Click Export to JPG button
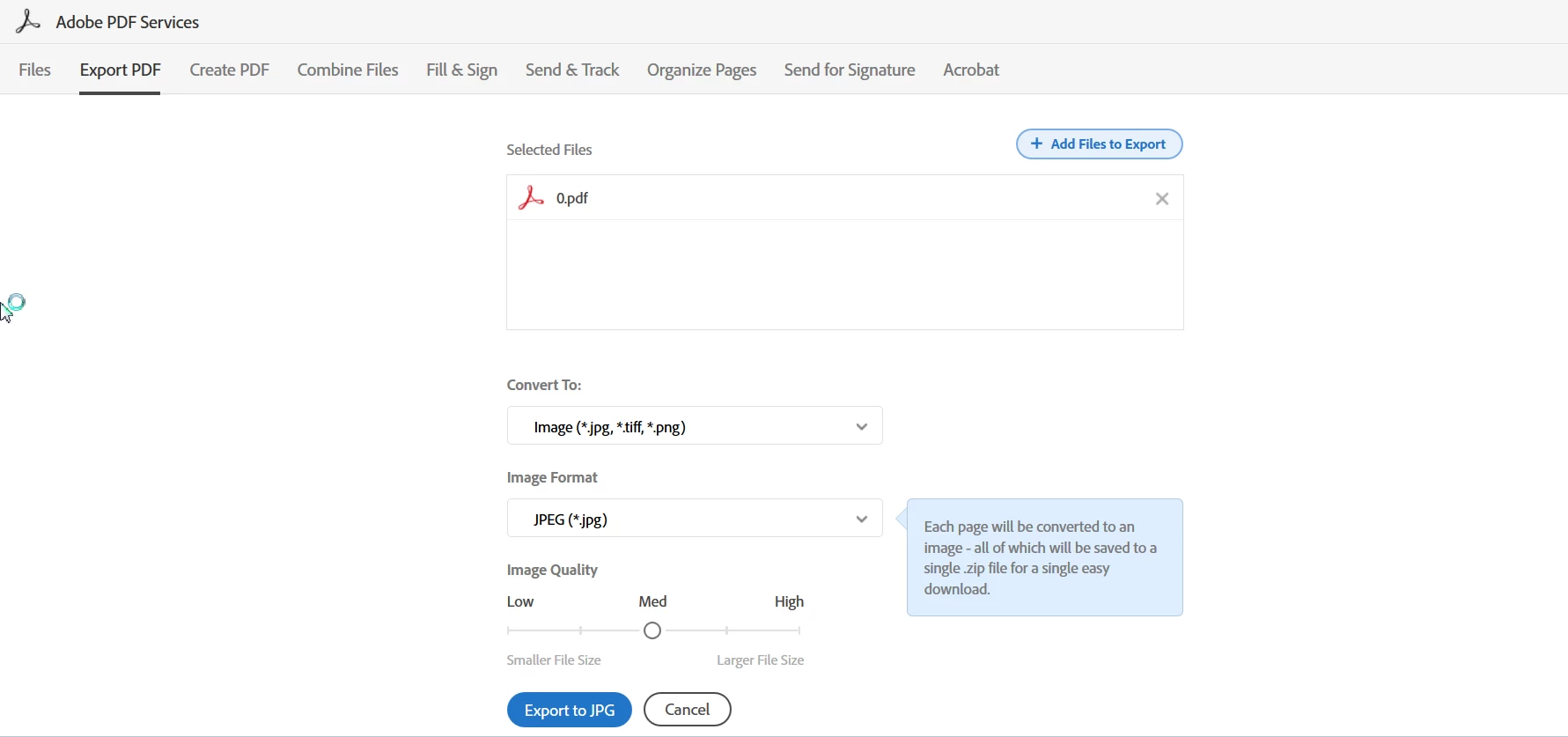The image size is (1568, 737). pos(570,711)
